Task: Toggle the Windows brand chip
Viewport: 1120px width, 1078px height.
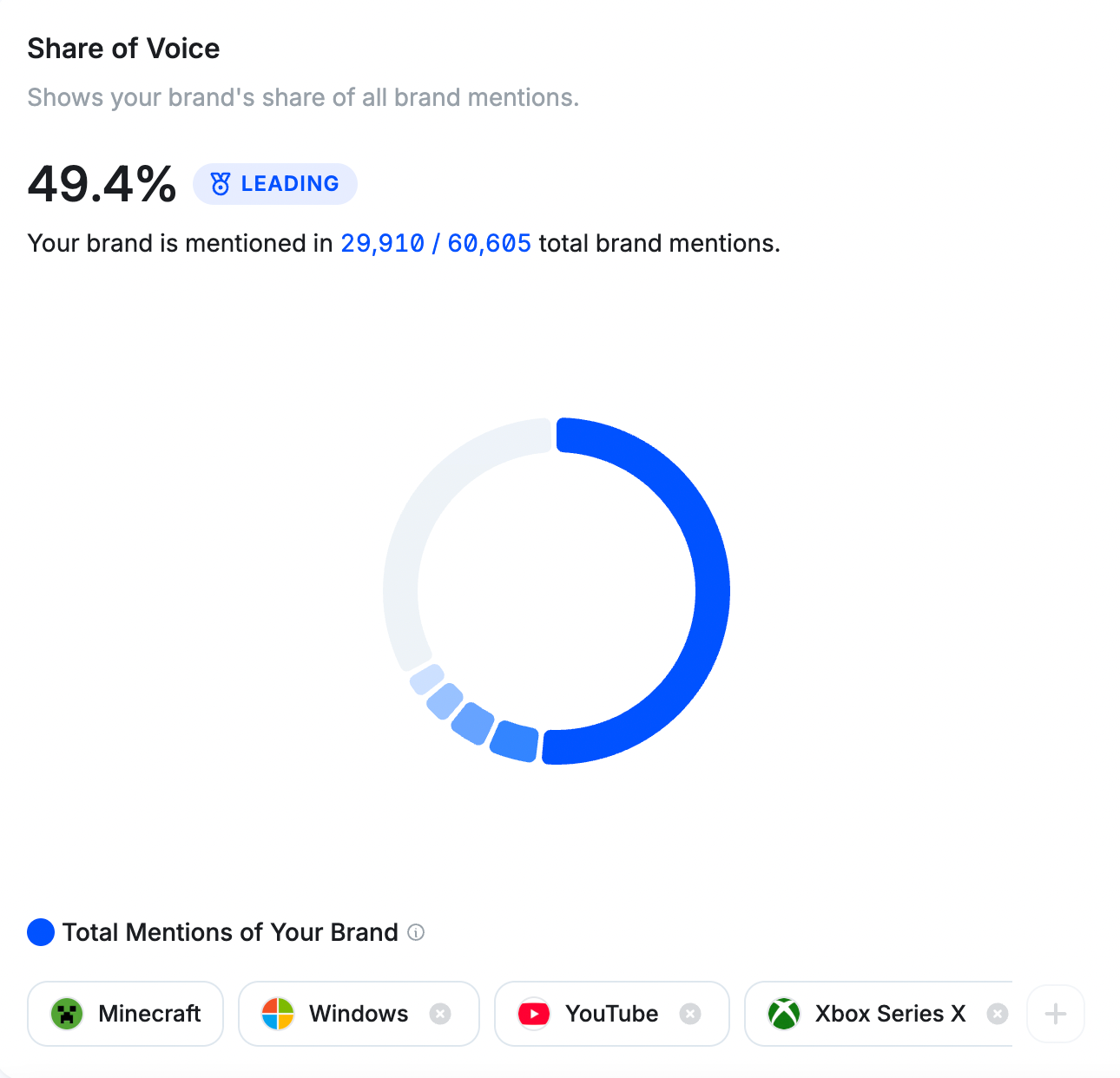Action: (358, 1013)
